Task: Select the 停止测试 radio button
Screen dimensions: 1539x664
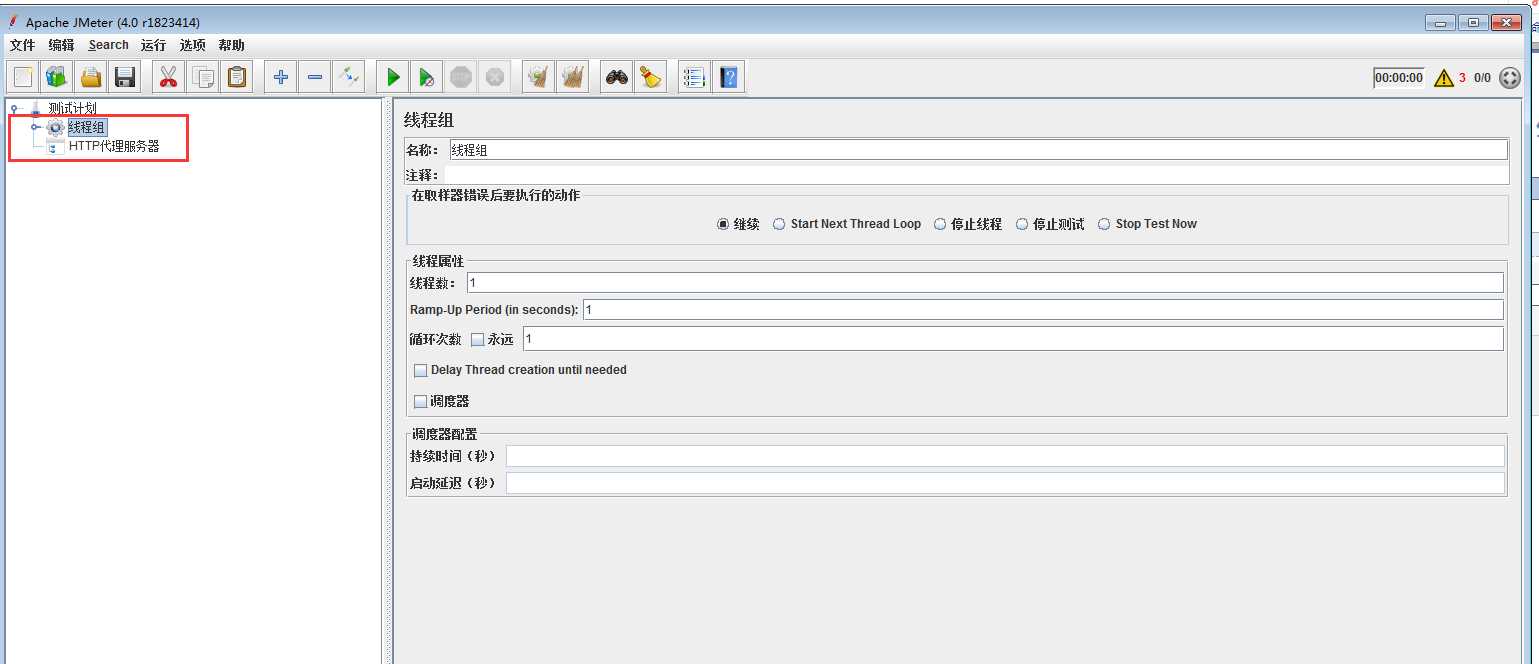Action: click(1022, 224)
